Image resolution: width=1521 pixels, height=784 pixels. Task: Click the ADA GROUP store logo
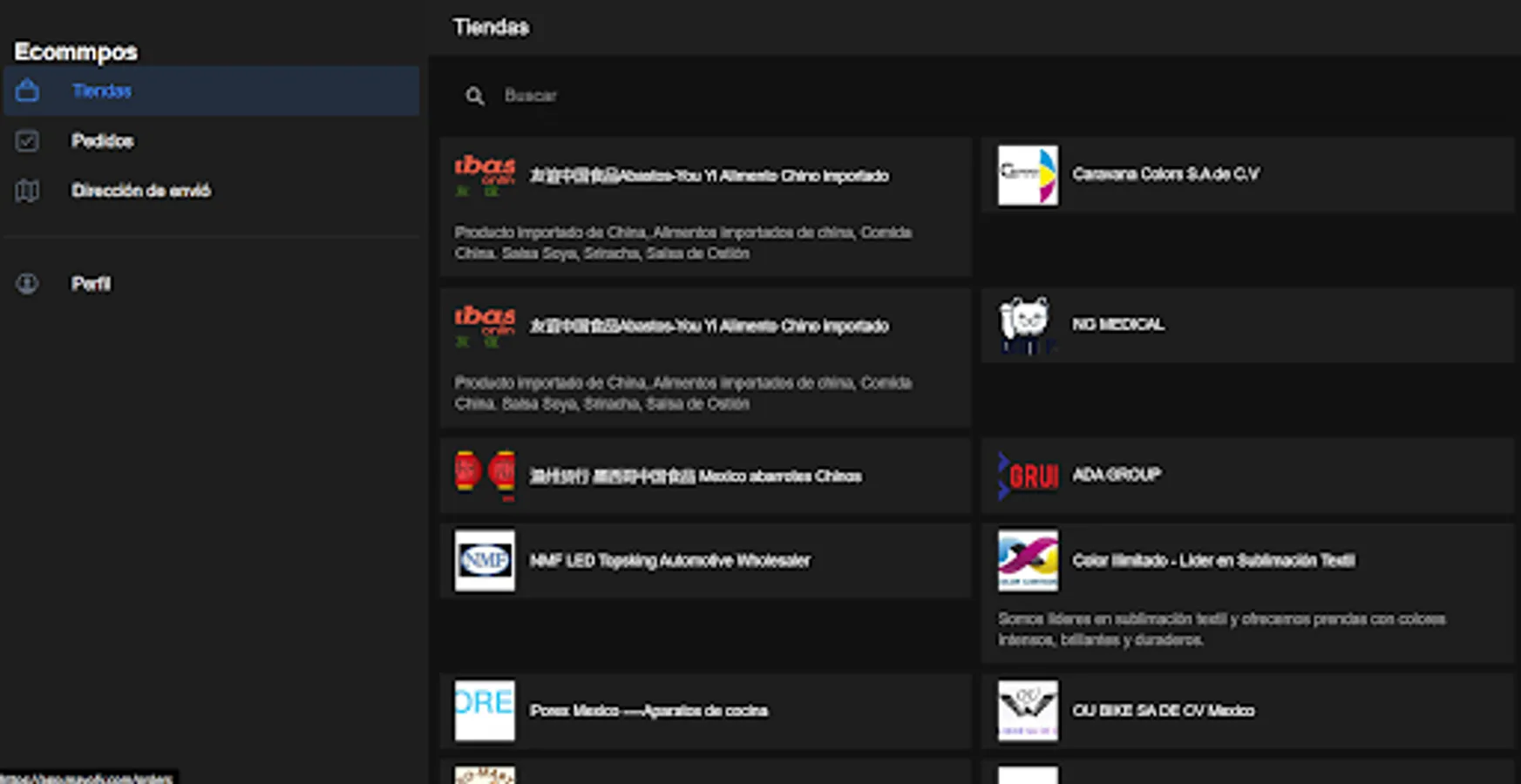1028,476
